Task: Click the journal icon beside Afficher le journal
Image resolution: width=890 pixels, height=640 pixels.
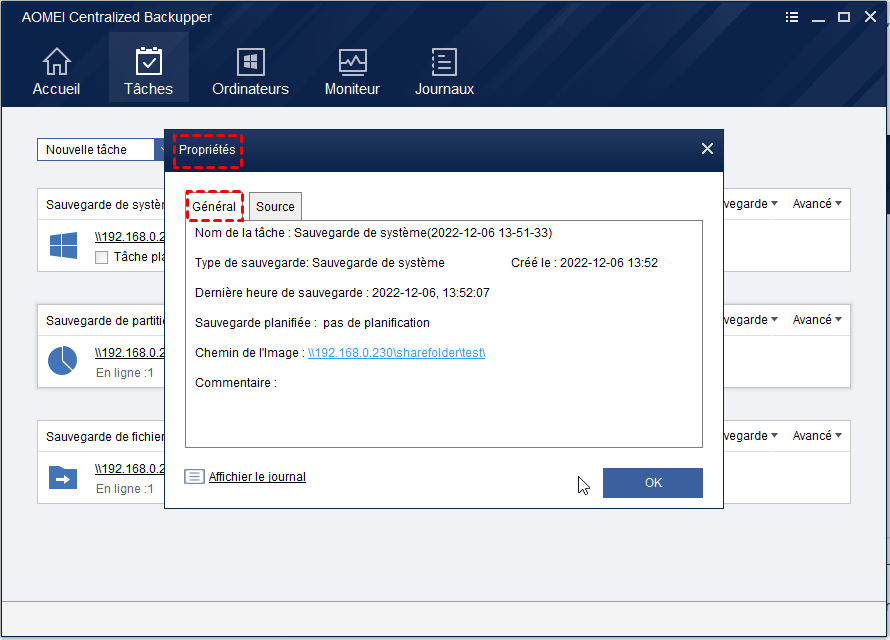Action: point(194,477)
